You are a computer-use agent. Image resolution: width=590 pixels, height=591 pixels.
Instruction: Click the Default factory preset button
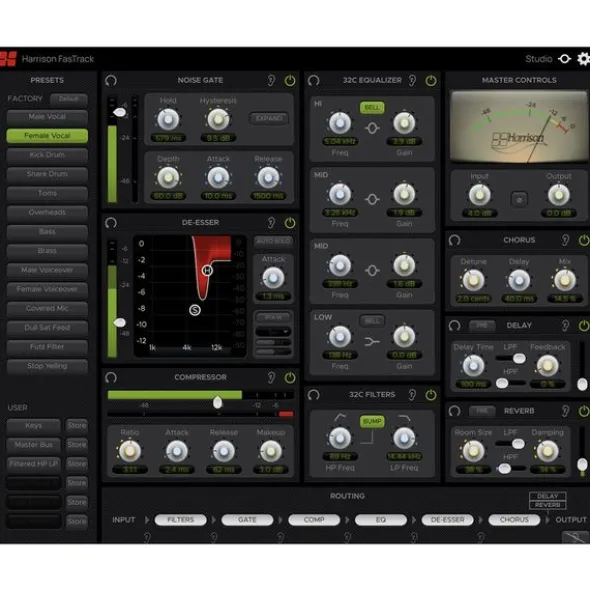click(x=69, y=99)
